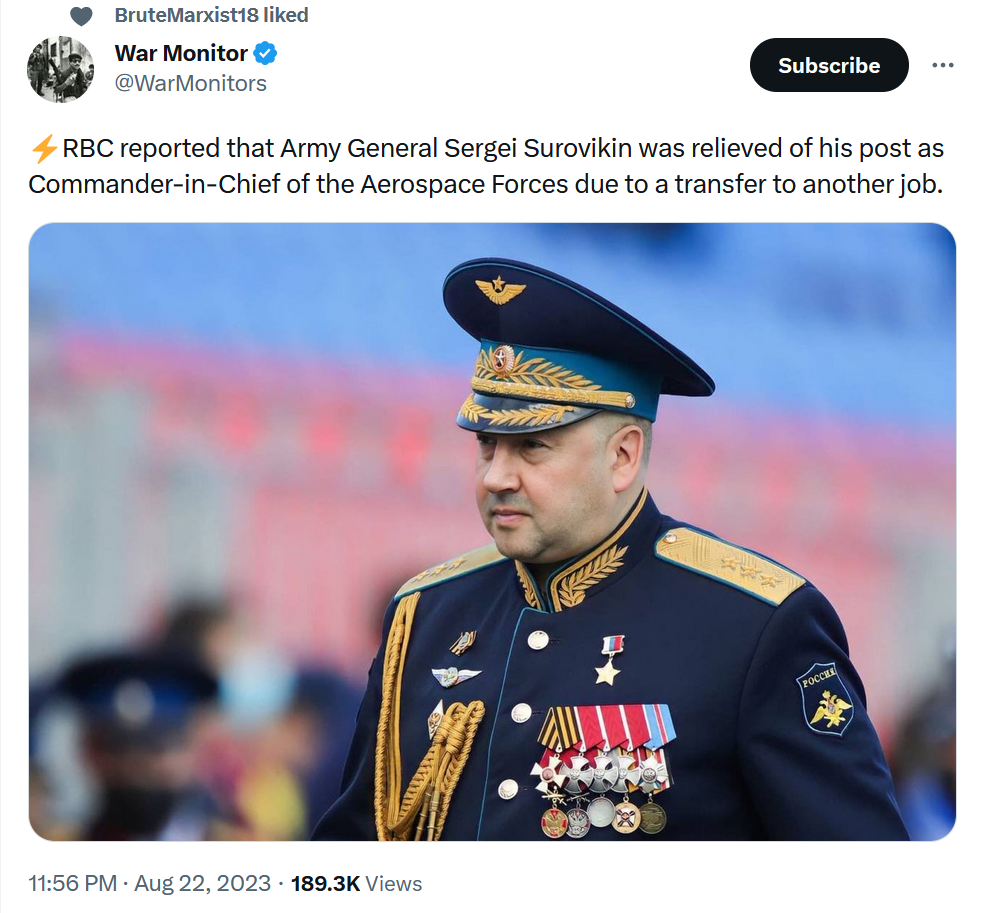This screenshot has width=981, height=913.
Task: View the 189.3K view count analytics
Action: 325,883
